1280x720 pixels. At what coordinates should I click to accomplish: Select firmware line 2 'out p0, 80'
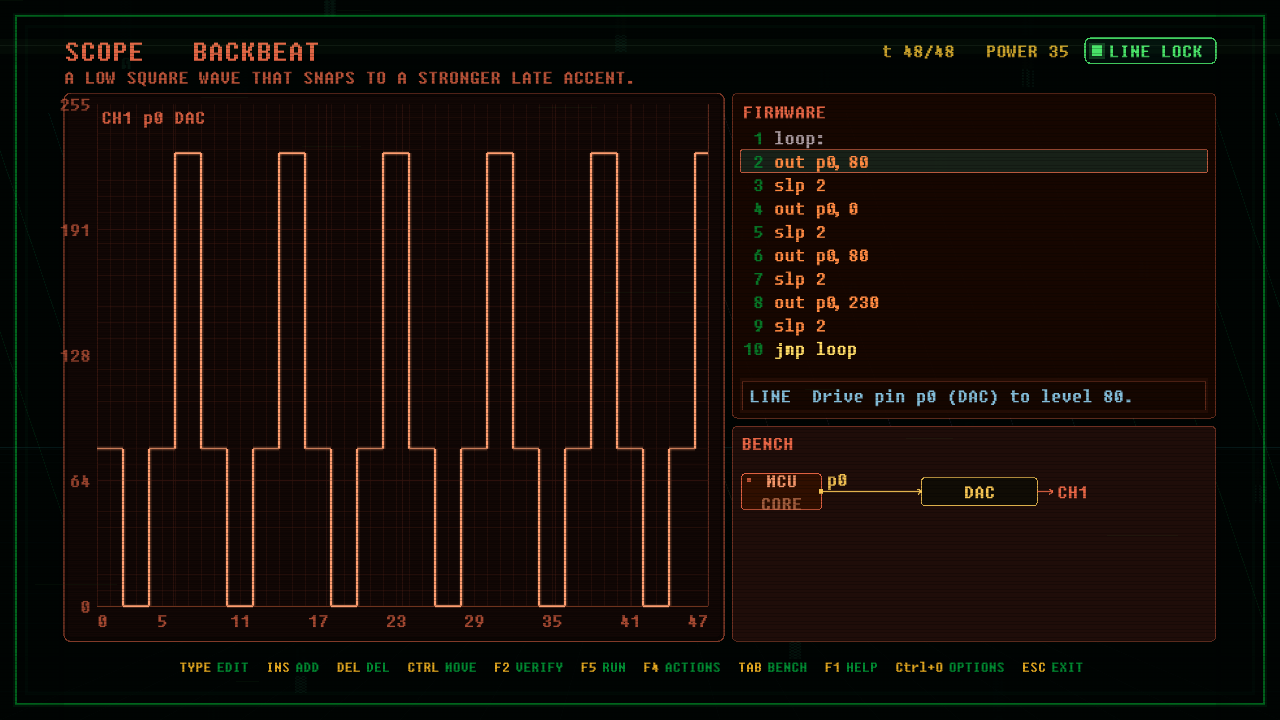coord(973,162)
